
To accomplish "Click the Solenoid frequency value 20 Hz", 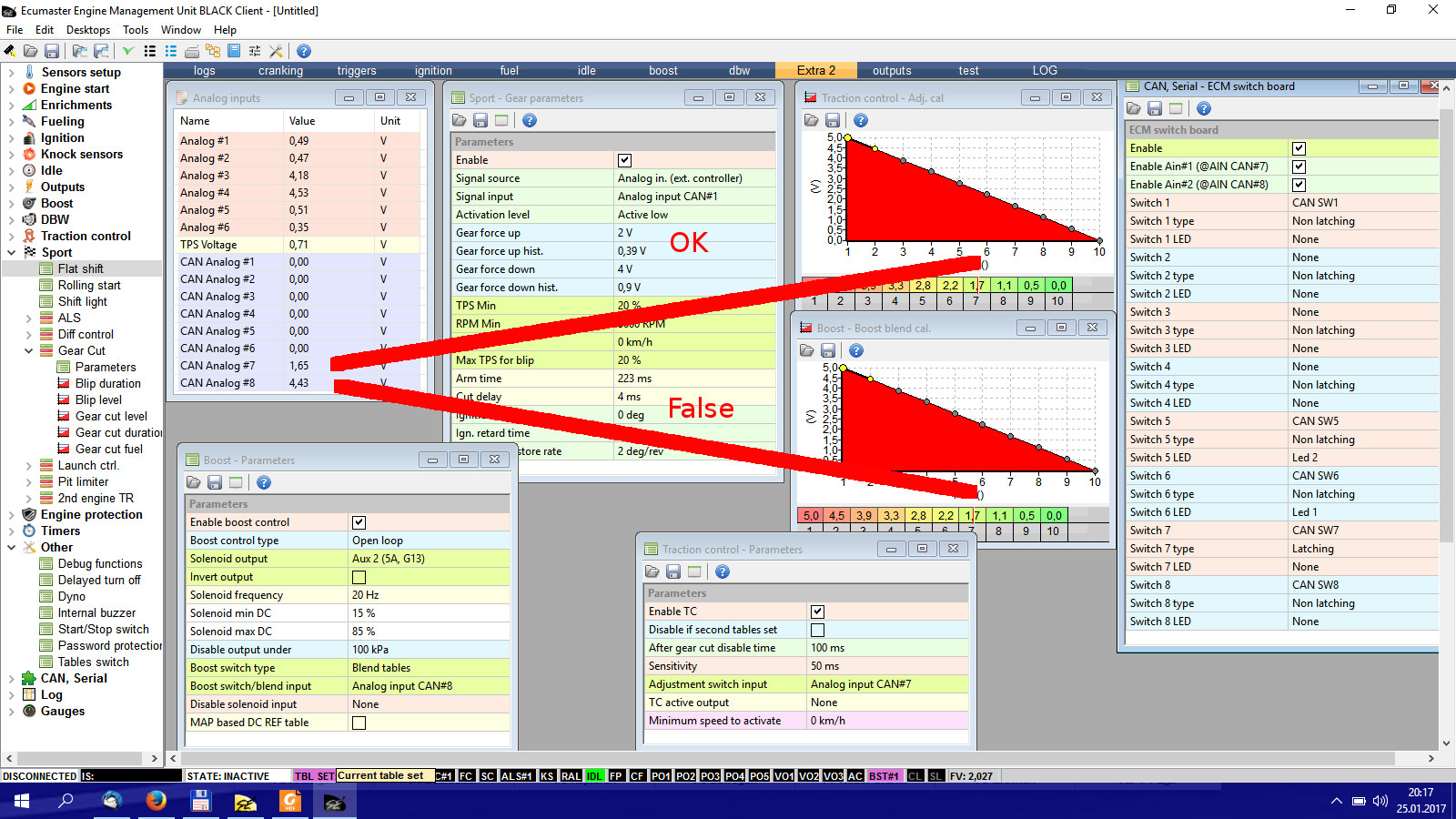I will point(428,595).
